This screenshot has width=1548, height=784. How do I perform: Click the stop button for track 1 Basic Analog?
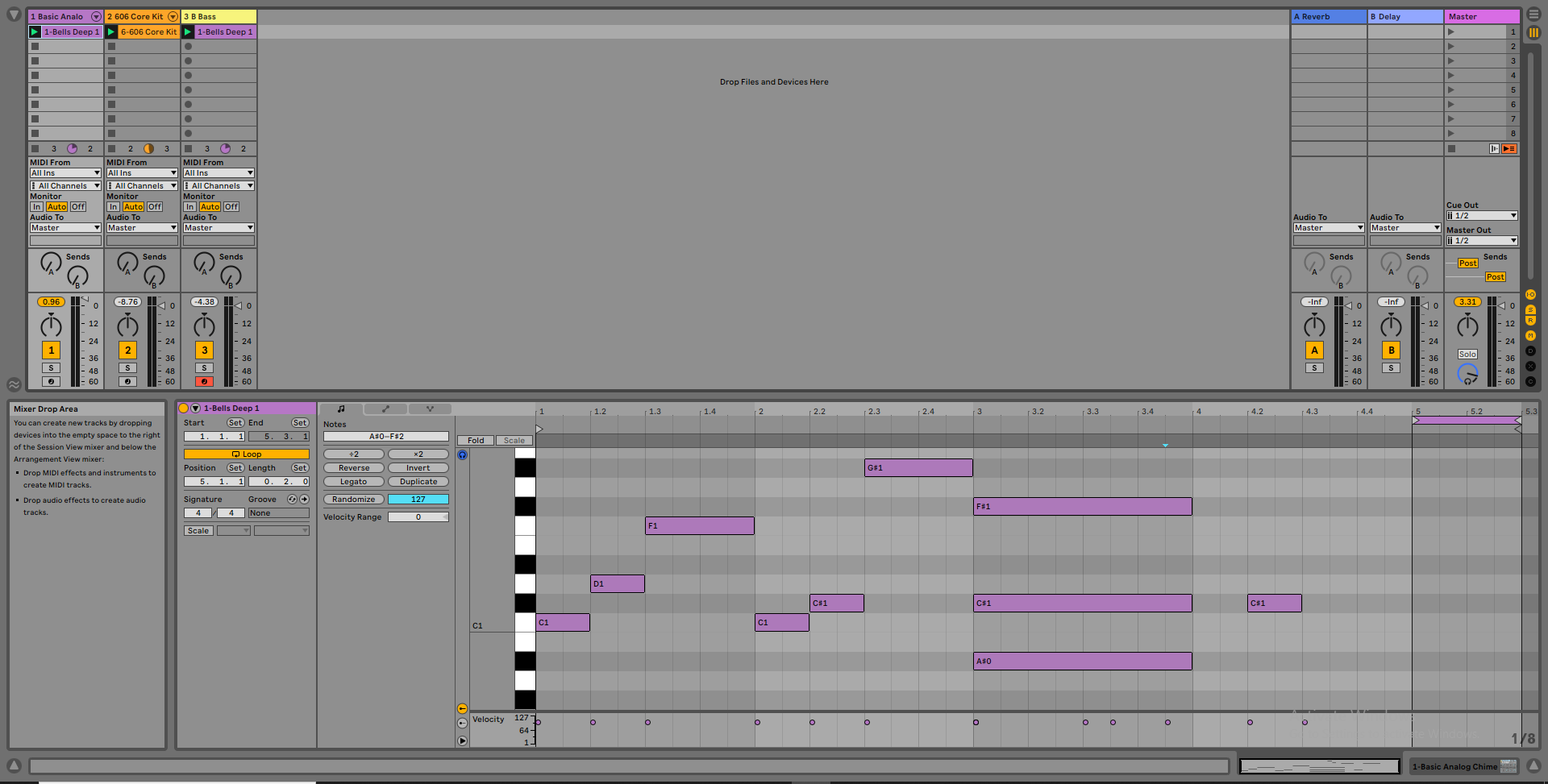pyautogui.click(x=35, y=149)
